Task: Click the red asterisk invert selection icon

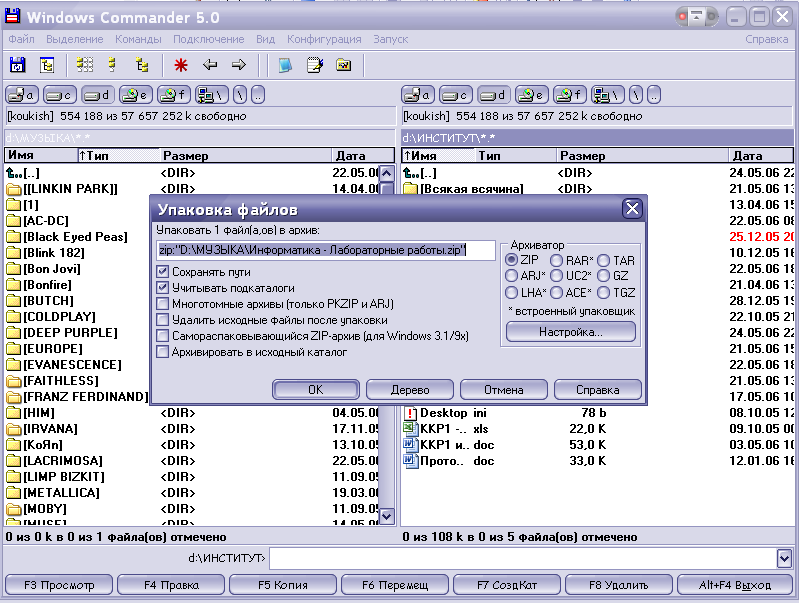Action: point(181,65)
